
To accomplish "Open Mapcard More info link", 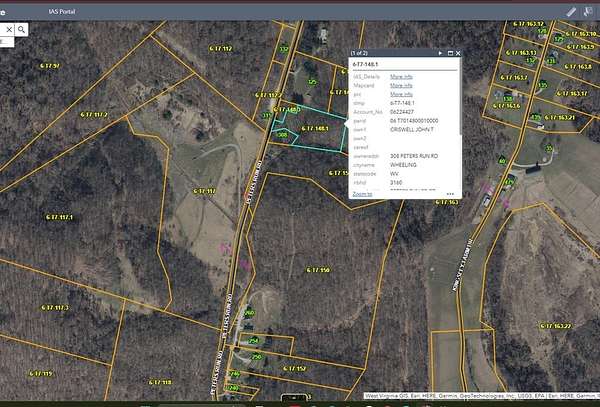I will point(401,85).
